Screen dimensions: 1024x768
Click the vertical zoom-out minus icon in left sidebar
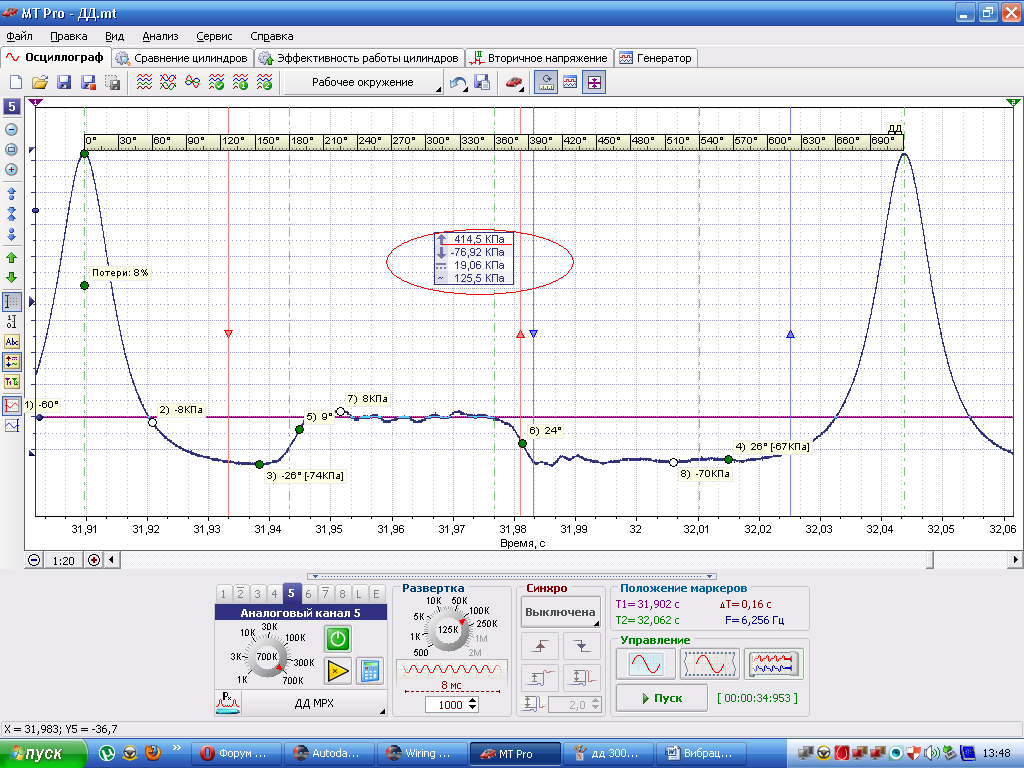click(11, 129)
